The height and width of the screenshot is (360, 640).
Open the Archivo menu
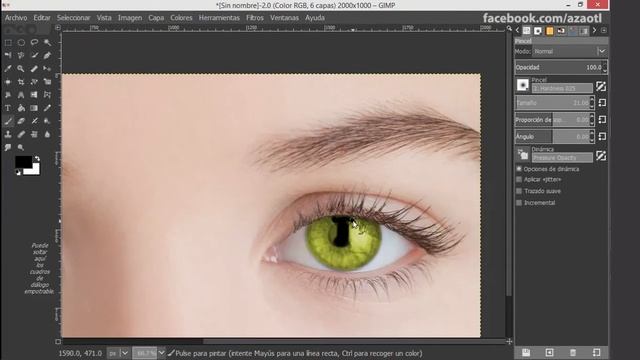click(x=16, y=18)
